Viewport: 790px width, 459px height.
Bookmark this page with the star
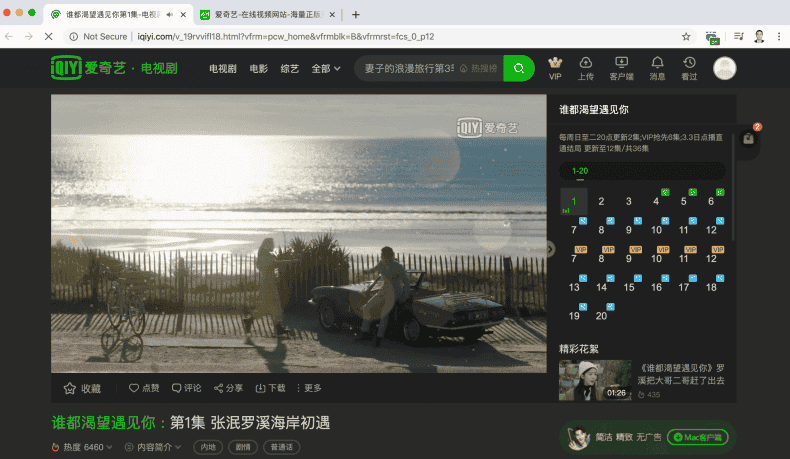pyautogui.click(x=686, y=36)
